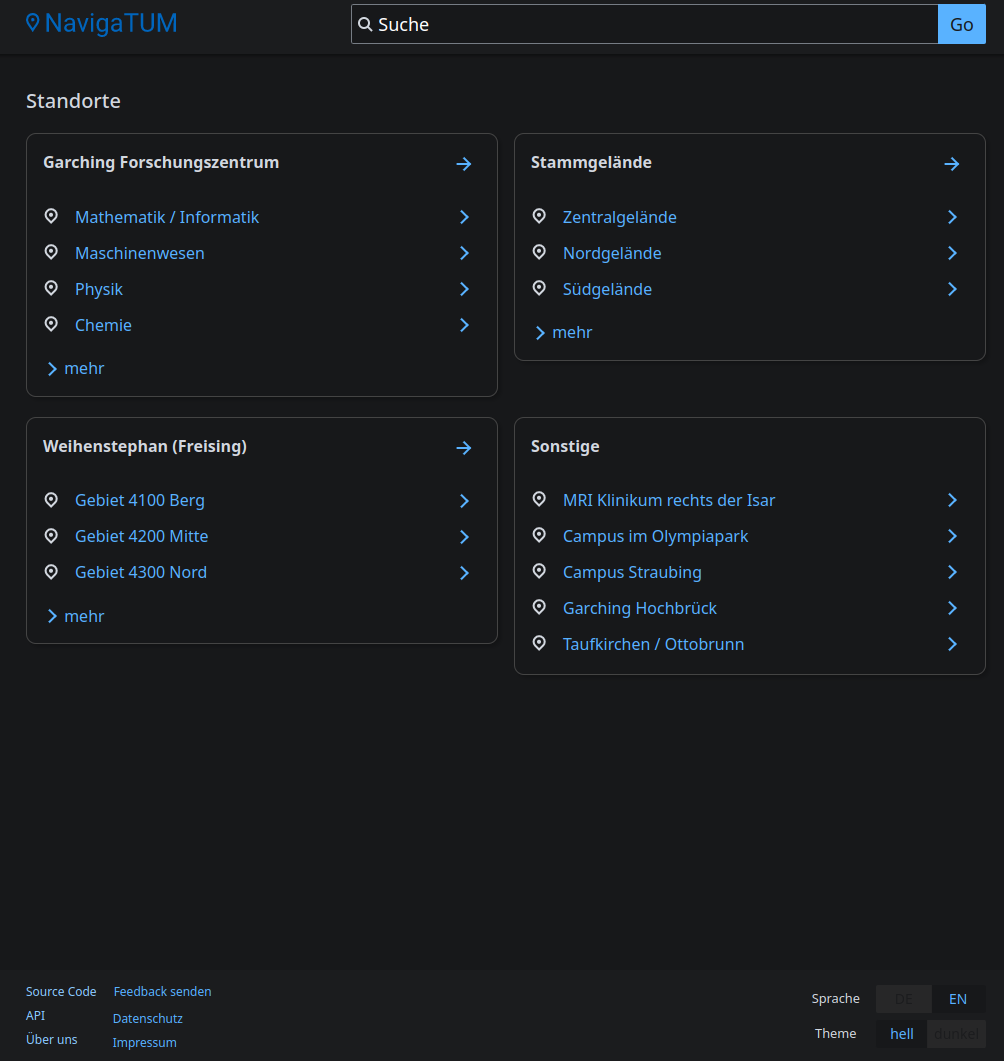The width and height of the screenshot is (1004, 1061).
Task: Click pin icon beside Campus im Olympiapark
Action: coord(539,535)
